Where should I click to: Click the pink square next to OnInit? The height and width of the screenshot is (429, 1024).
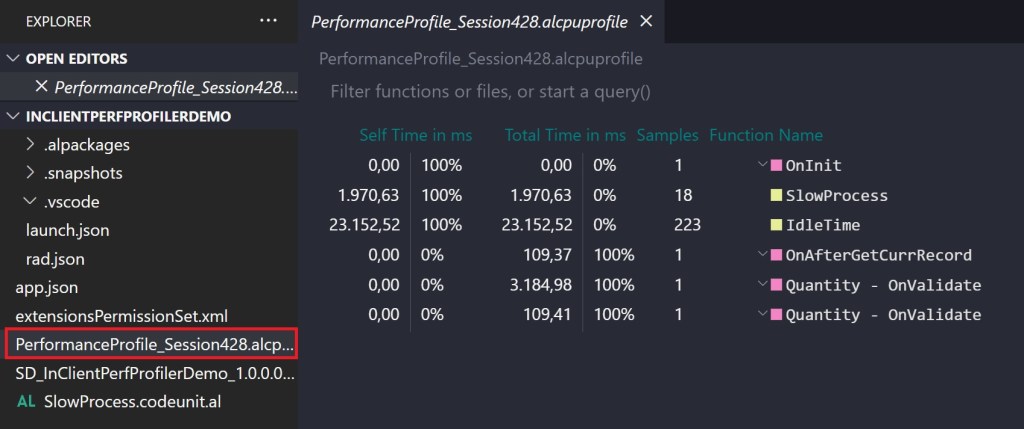point(774,165)
